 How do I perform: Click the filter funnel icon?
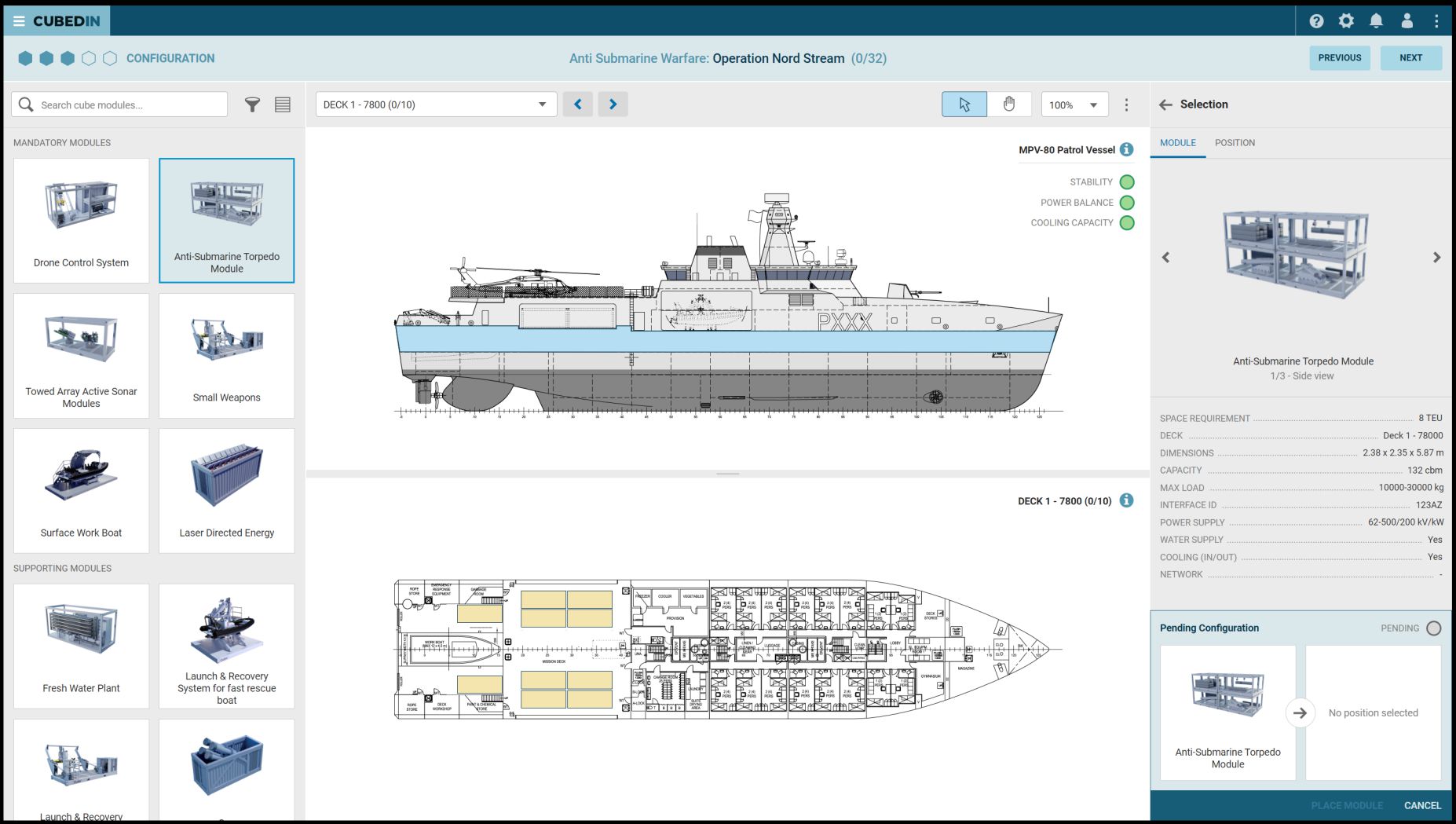click(252, 104)
